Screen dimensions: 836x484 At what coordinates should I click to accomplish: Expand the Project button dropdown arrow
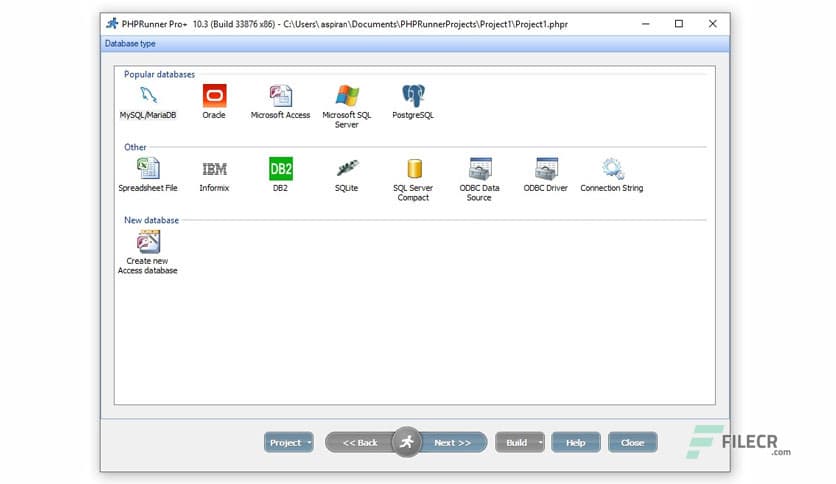pos(309,442)
